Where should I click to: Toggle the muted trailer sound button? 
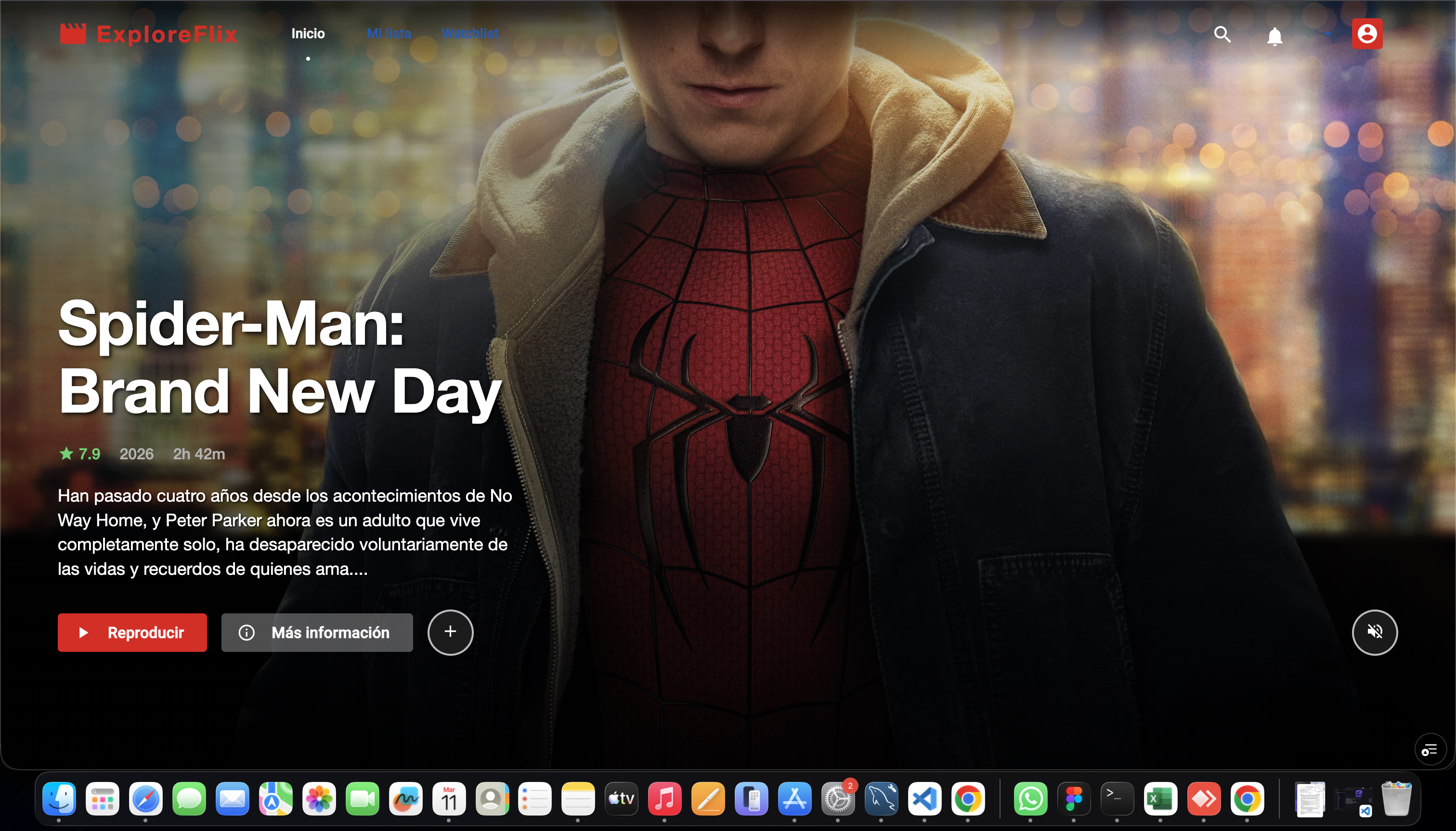[x=1374, y=632]
